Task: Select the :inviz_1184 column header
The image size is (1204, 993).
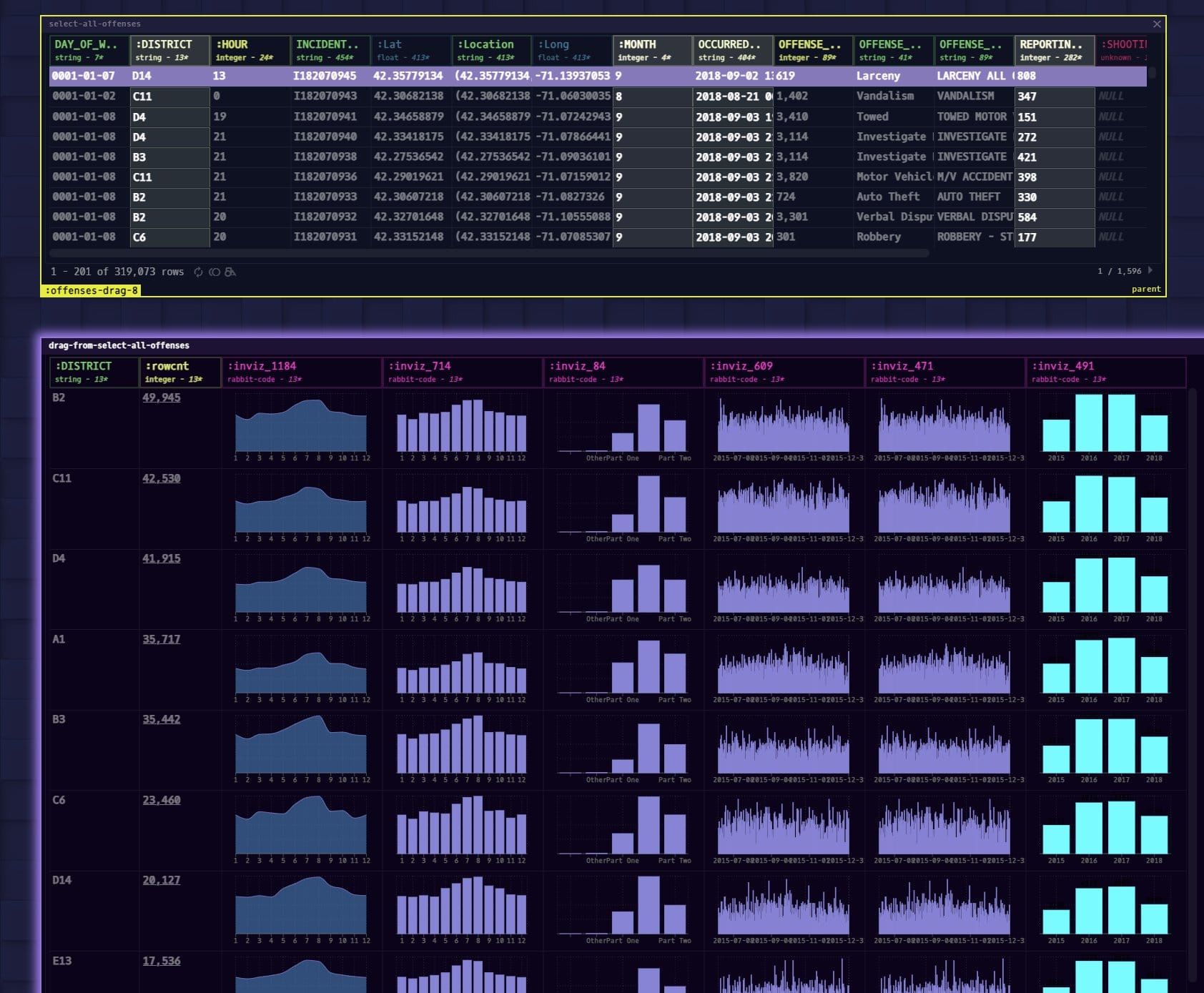Action: point(301,372)
